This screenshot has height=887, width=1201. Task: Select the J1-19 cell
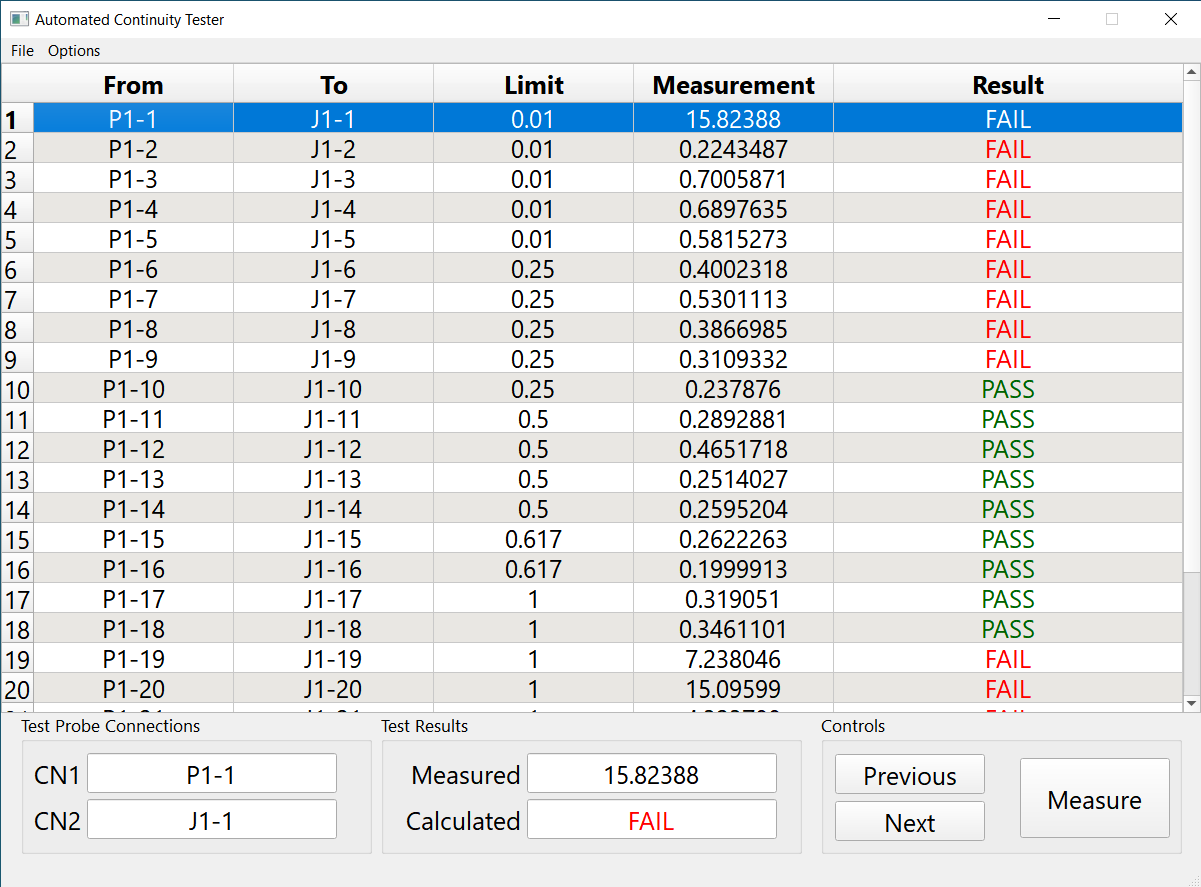(x=333, y=659)
